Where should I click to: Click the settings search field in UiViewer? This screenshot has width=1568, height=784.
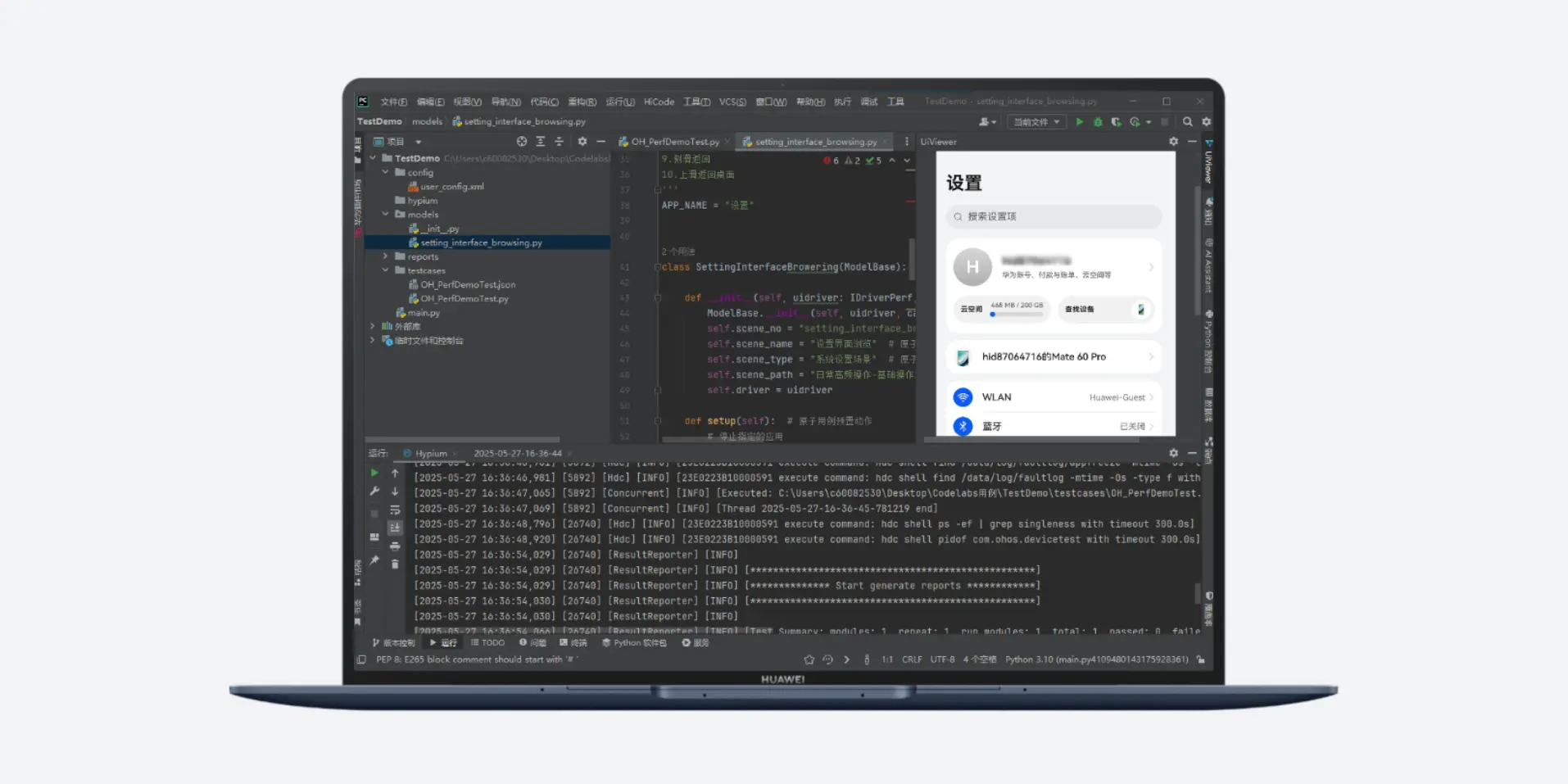coord(1054,217)
